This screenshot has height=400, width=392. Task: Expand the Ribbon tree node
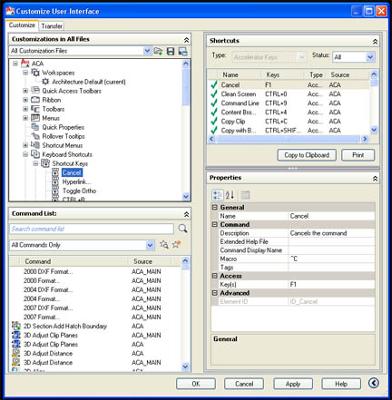[25, 100]
